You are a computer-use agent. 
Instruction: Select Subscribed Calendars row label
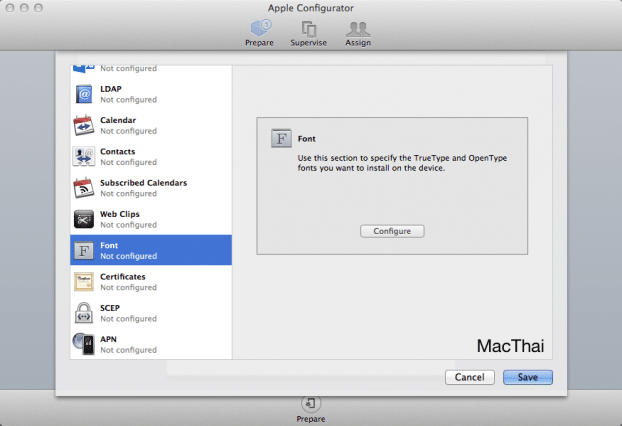click(143, 183)
